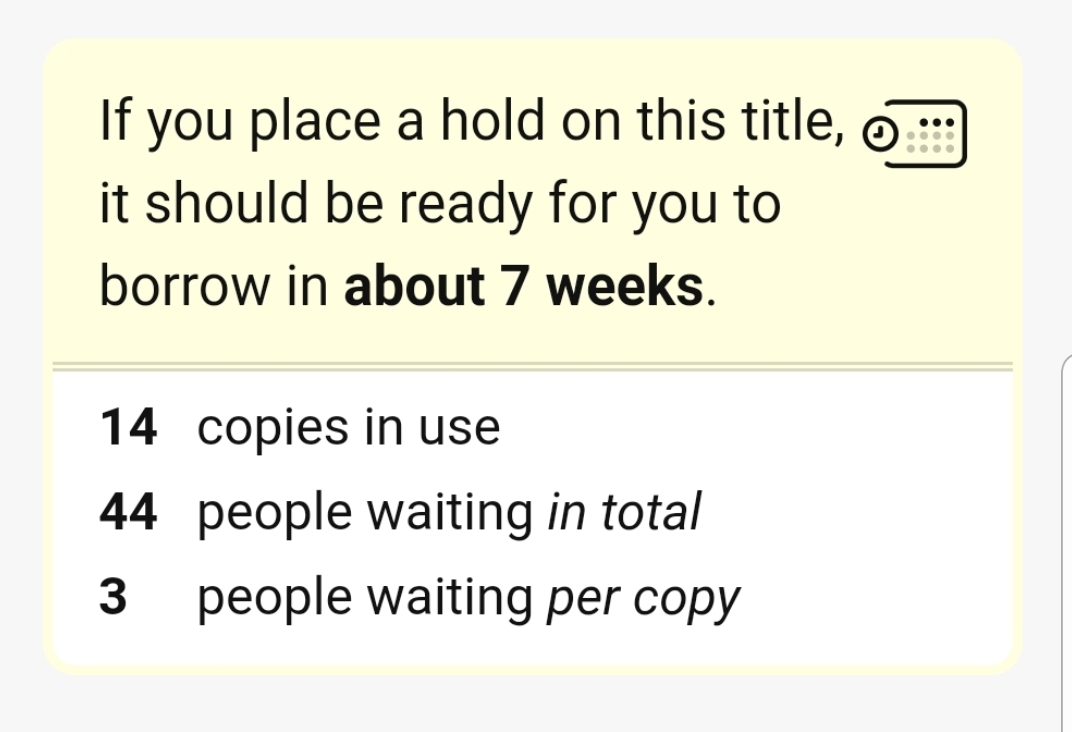Tap the bold "about 7 weeks" estimate
This screenshot has height=732, width=1072.
524,288
